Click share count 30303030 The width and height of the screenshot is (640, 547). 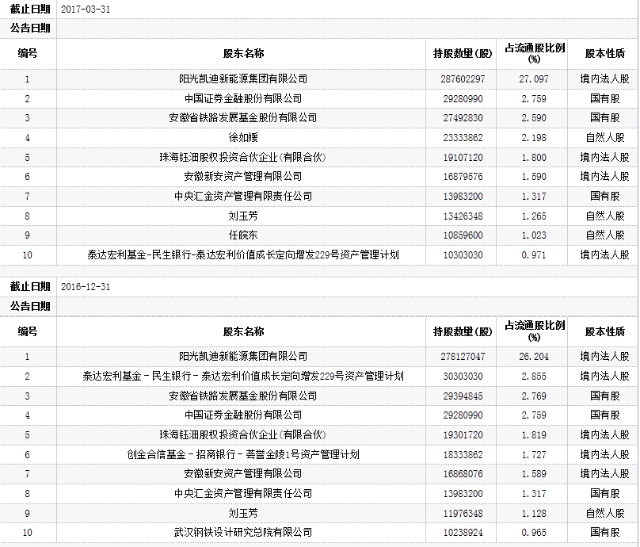click(463, 376)
